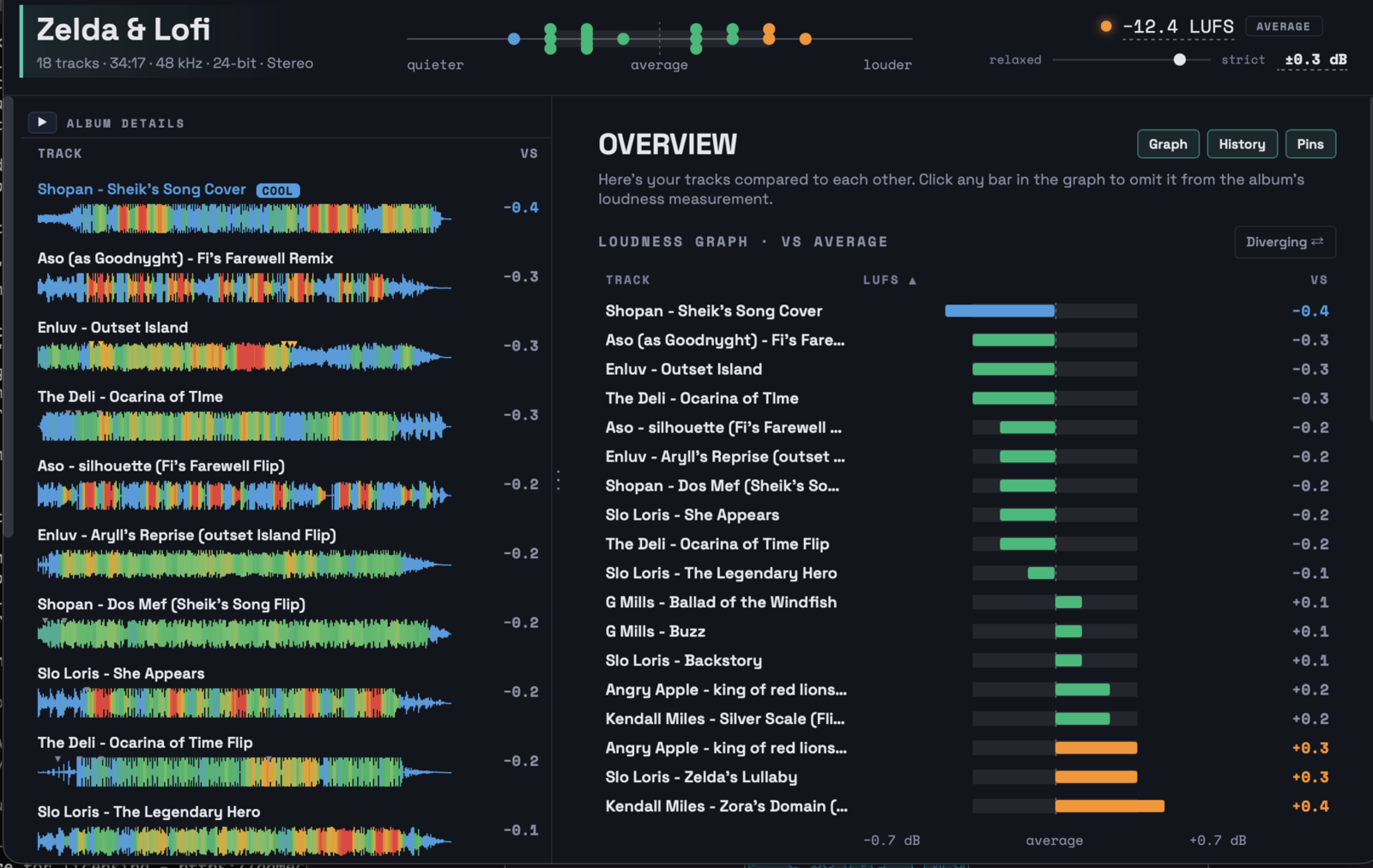
Task: Click the Zelda & Lofi album title
Action: pos(123,29)
